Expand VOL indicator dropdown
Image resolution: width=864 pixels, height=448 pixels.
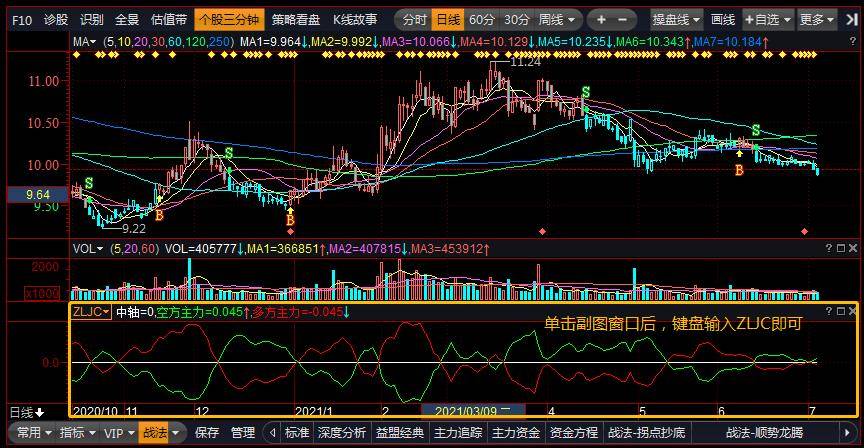88,249
